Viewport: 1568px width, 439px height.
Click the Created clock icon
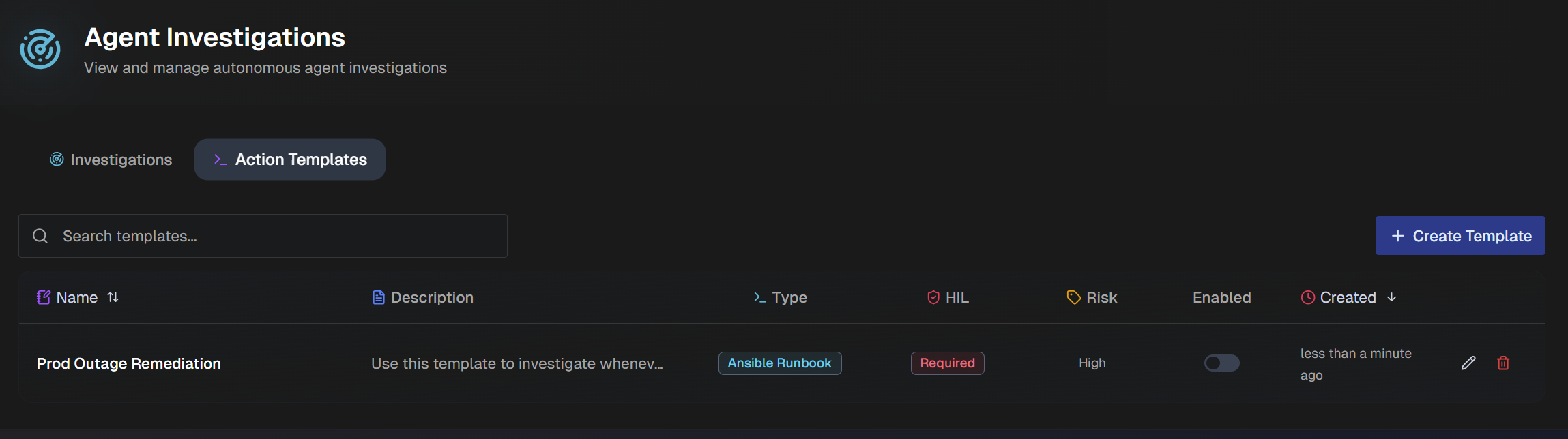(x=1307, y=297)
